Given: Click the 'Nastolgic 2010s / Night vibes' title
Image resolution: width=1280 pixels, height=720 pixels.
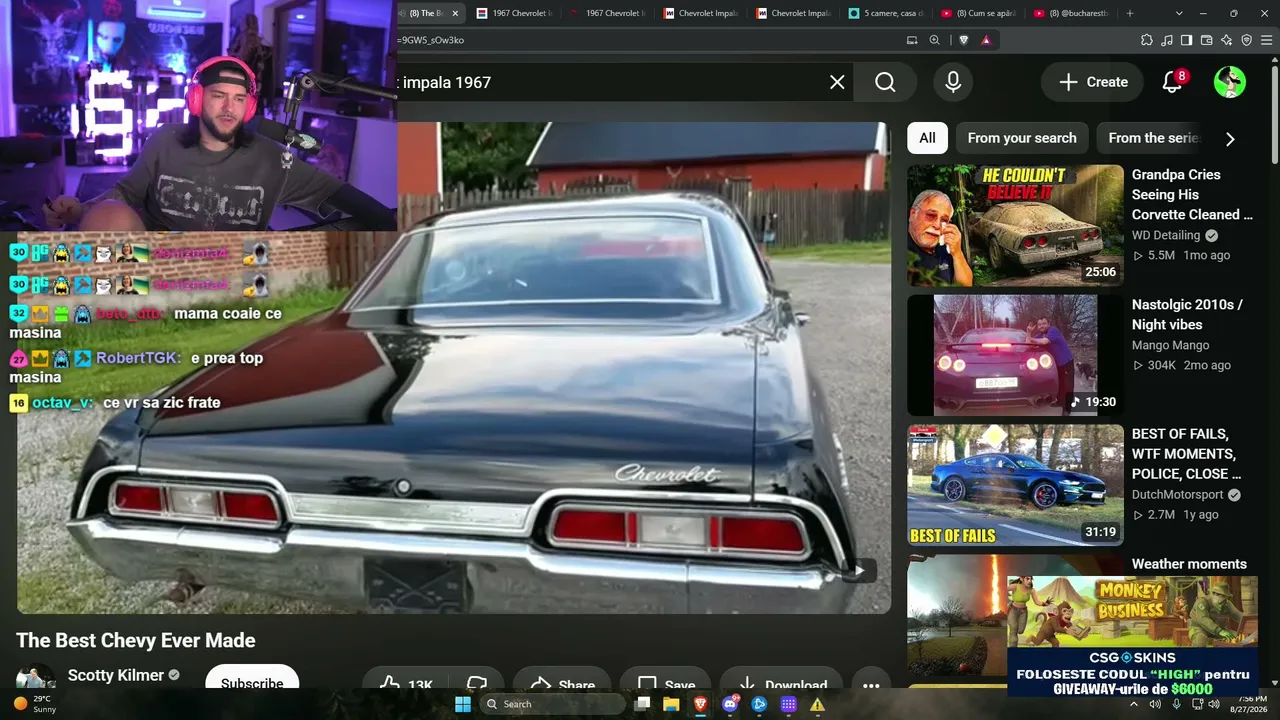Looking at the screenshot, I should point(1187,314).
